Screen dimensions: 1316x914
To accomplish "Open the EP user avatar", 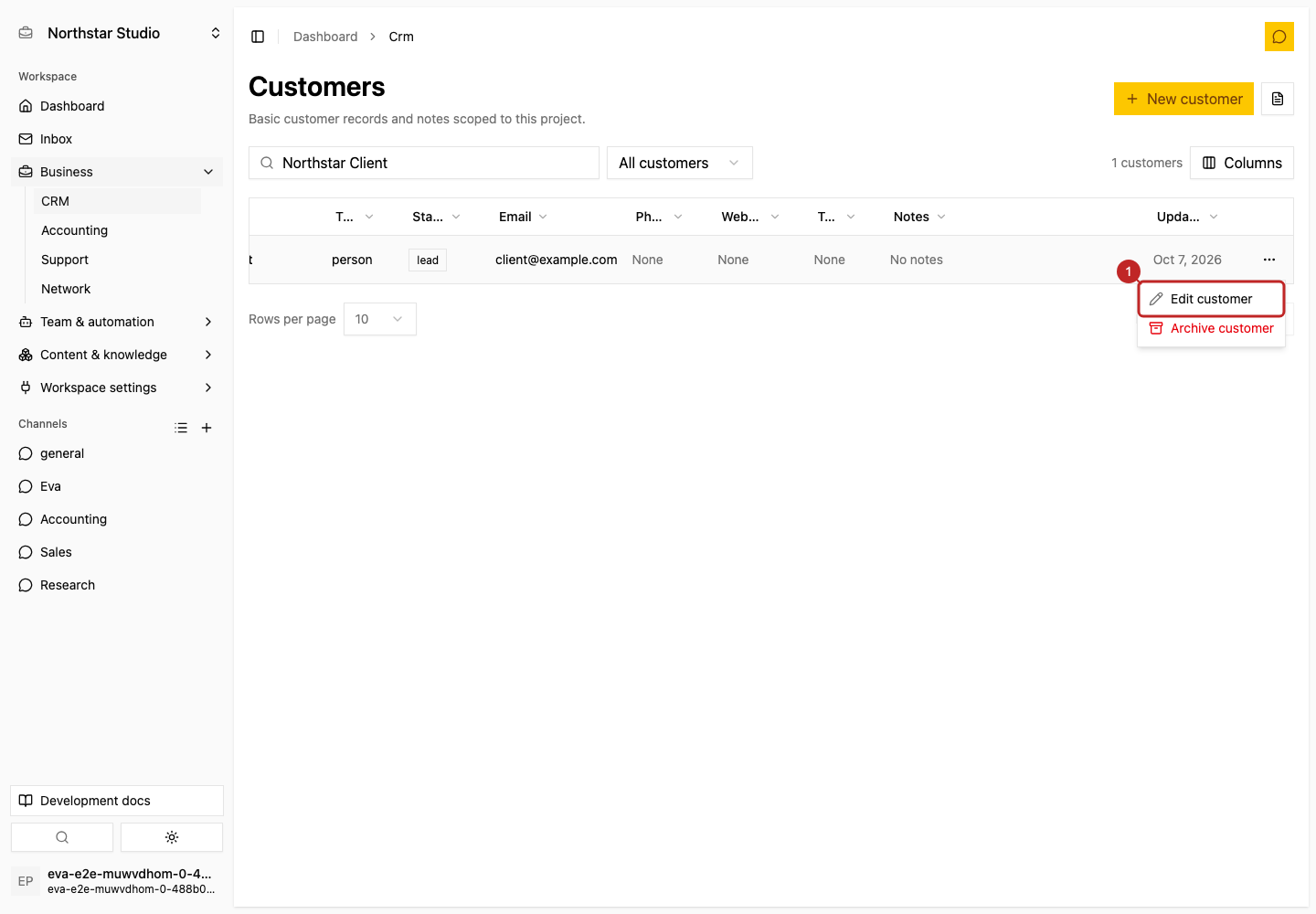I will (26, 881).
